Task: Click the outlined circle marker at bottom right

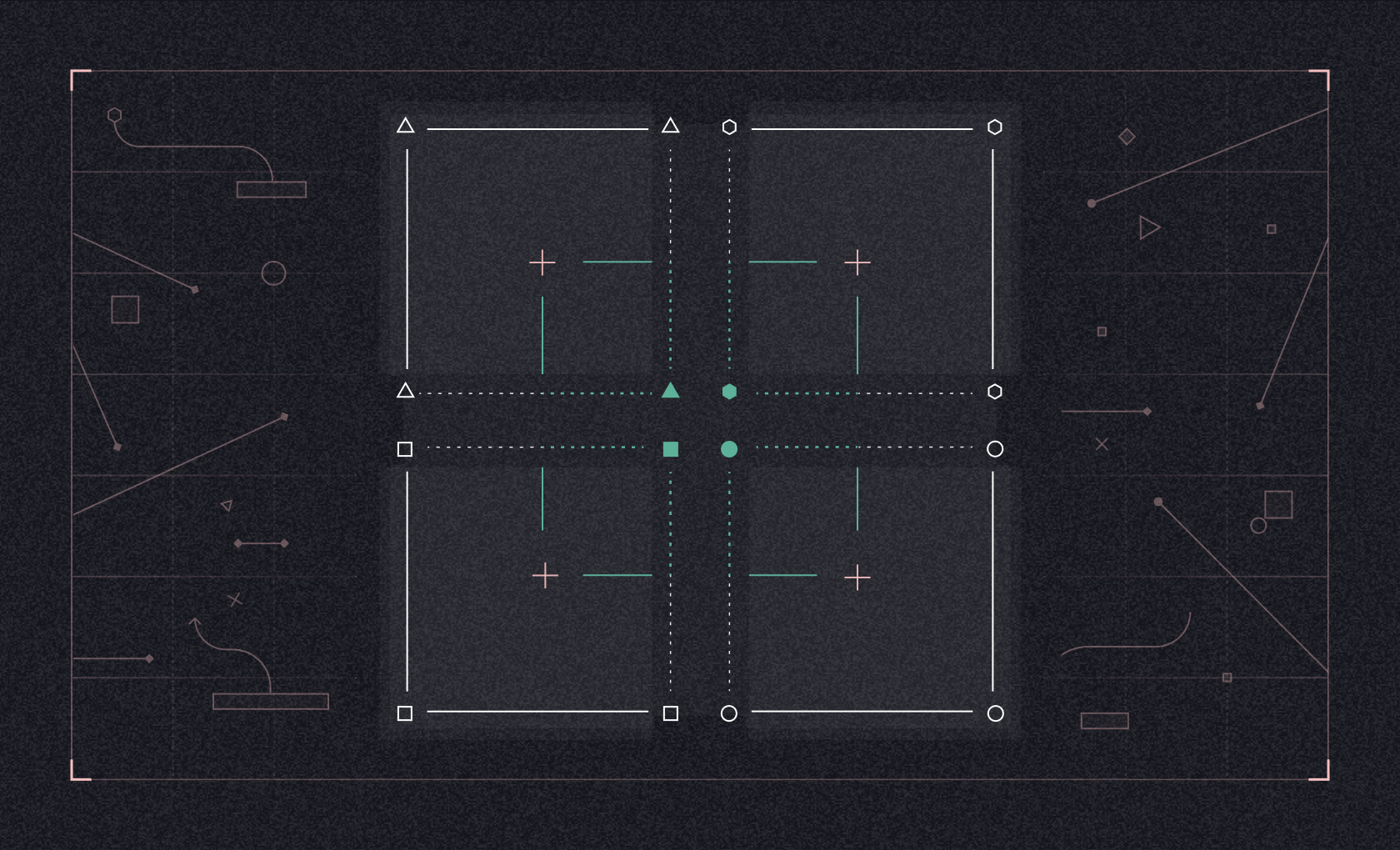Action: [994, 713]
